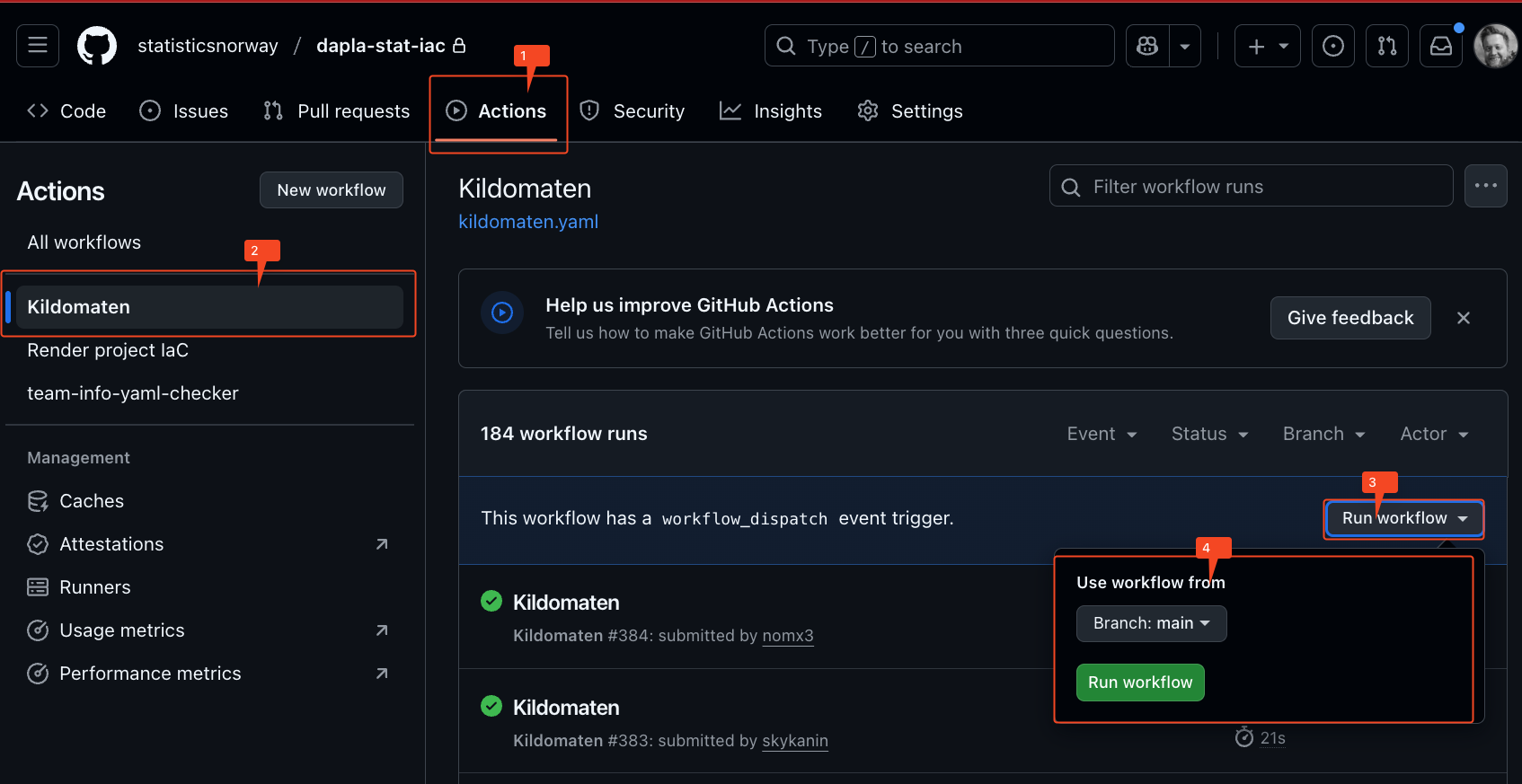Image resolution: width=1522 pixels, height=784 pixels.
Task: Open the user profile avatar menu
Action: [x=1495, y=46]
